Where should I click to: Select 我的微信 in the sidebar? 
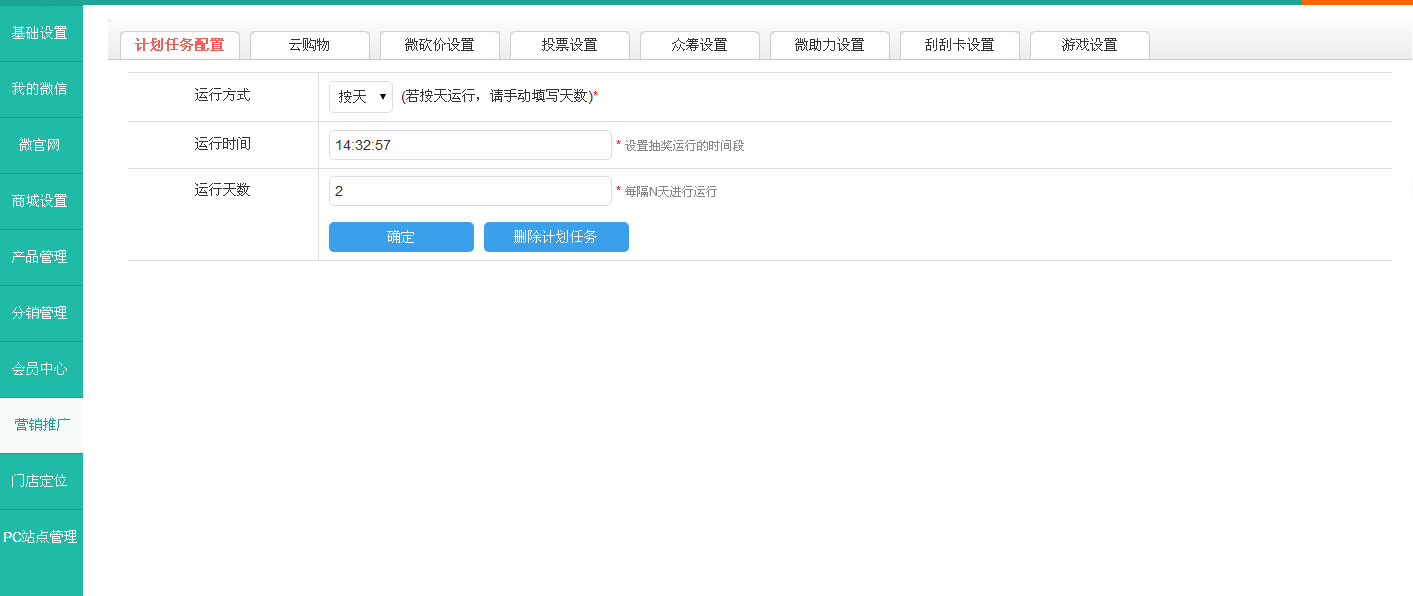click(x=40, y=89)
